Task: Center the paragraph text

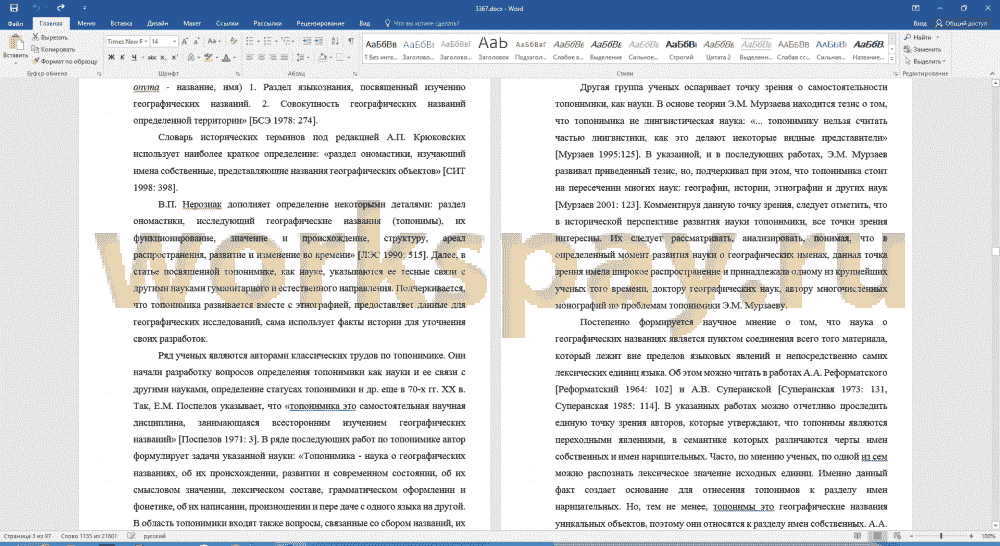Action: click(x=261, y=57)
